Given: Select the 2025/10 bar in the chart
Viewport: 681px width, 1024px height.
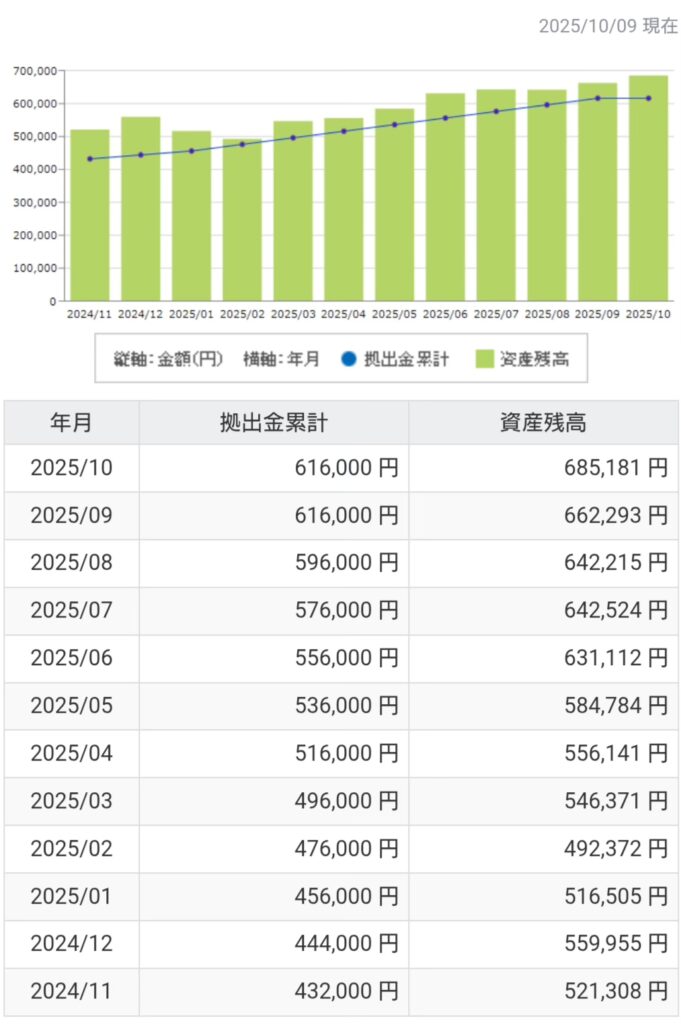Looking at the screenshot, I should tap(648, 190).
